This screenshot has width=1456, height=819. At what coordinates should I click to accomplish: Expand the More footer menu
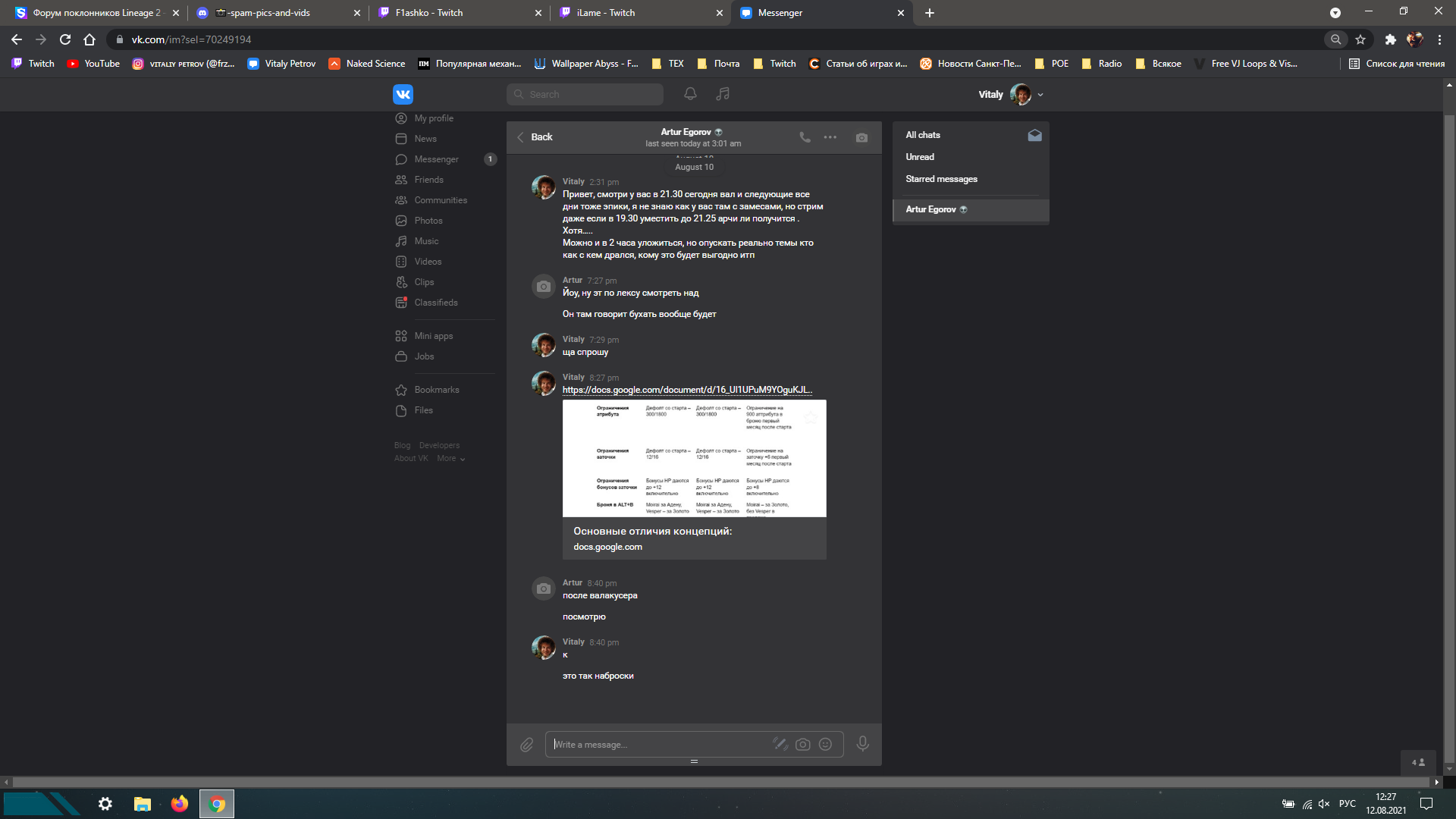pos(450,459)
